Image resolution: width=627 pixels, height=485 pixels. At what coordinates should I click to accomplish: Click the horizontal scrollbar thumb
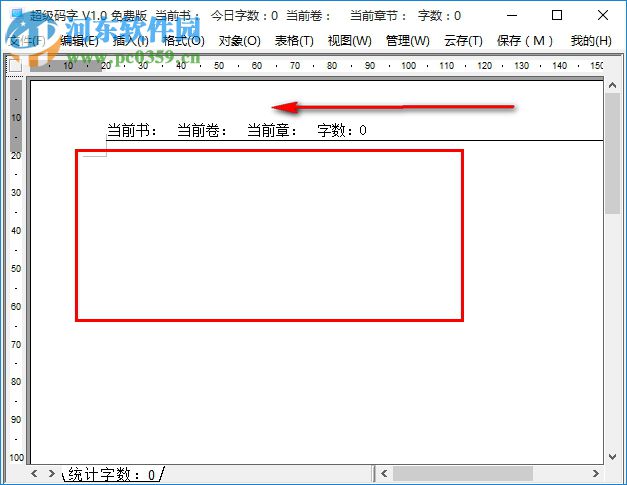(463, 474)
